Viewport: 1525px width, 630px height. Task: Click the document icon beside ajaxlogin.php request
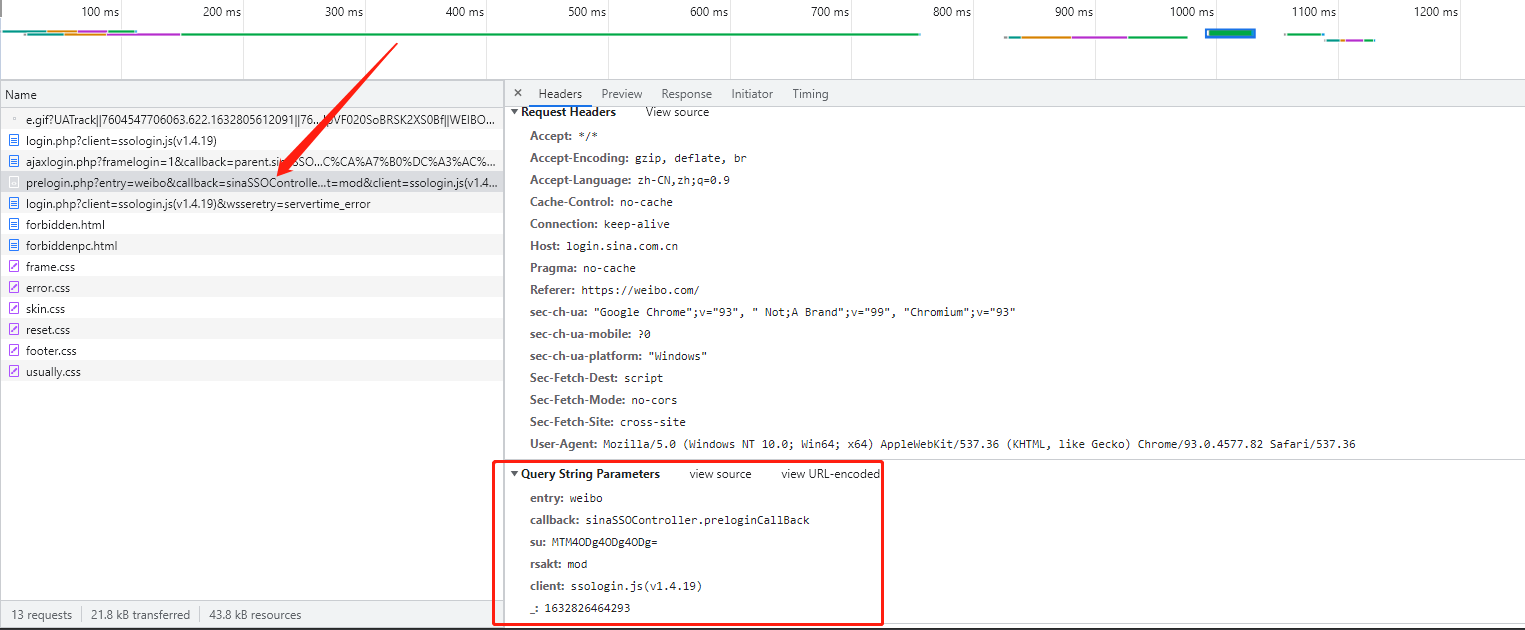pyautogui.click(x=14, y=161)
